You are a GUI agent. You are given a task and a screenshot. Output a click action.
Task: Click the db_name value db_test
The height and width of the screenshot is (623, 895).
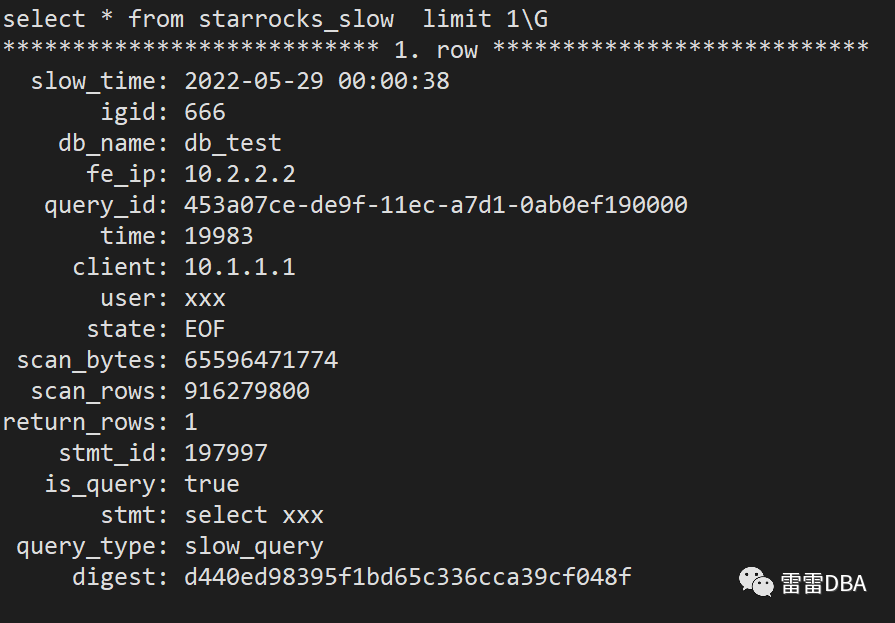233,143
